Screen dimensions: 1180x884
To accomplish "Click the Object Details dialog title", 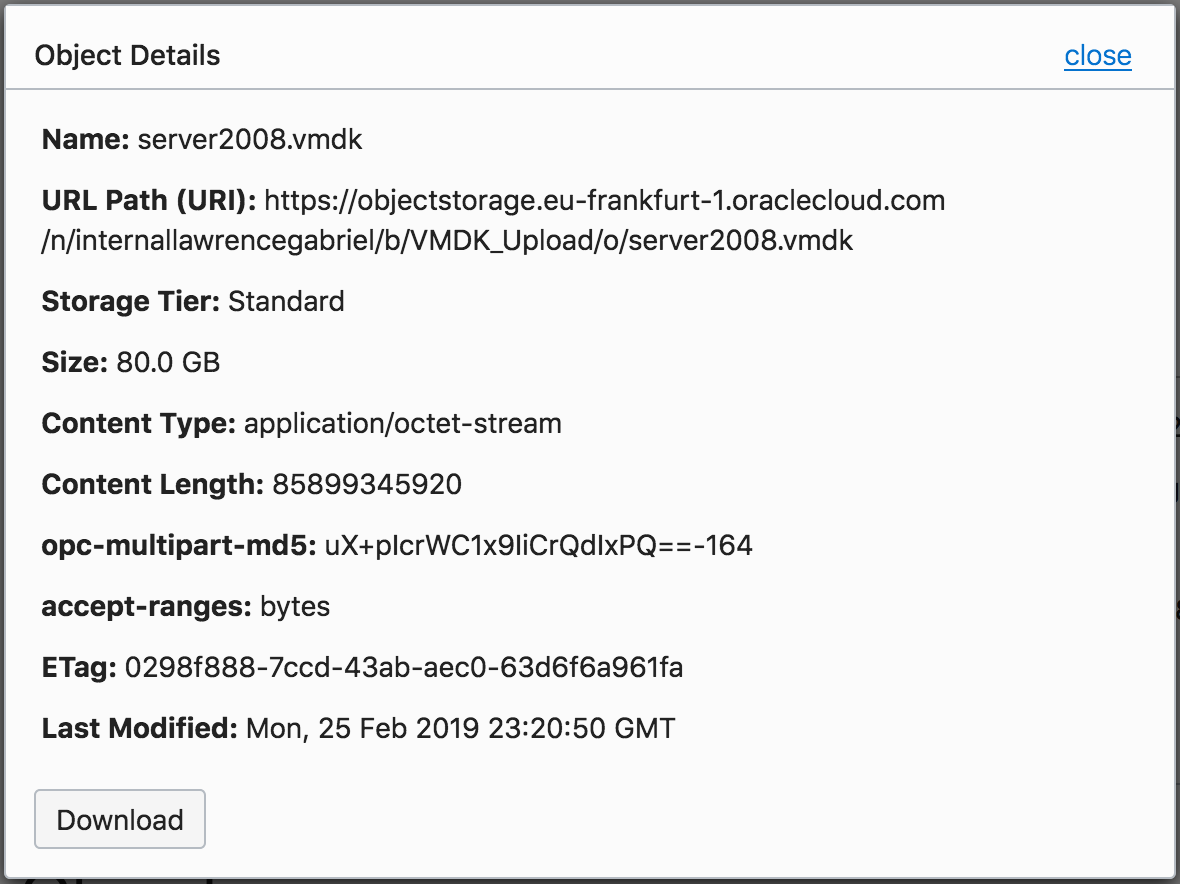I will [127, 55].
